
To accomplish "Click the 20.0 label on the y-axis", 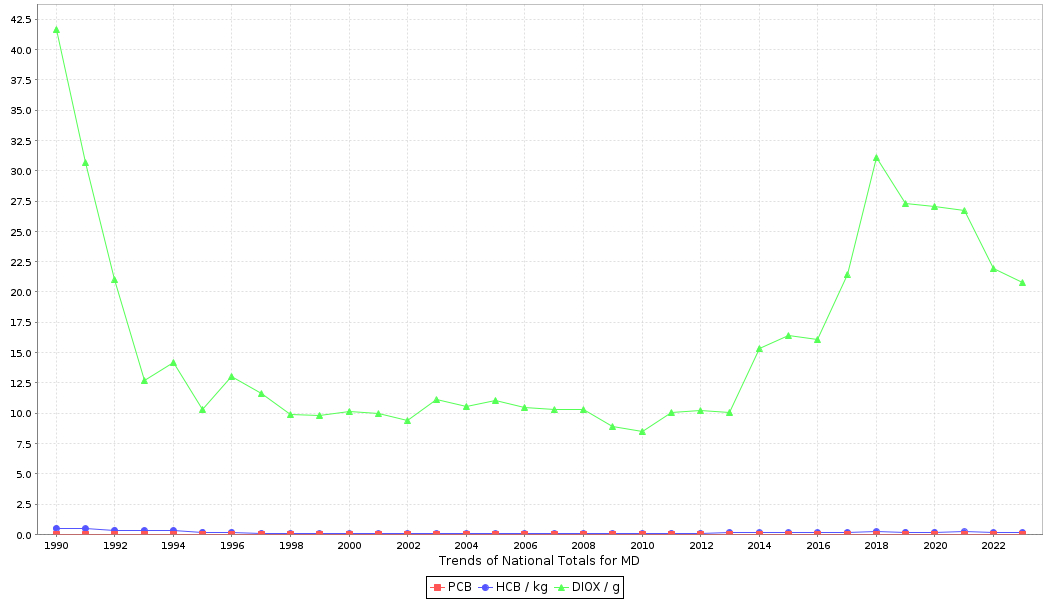I will point(21,292).
